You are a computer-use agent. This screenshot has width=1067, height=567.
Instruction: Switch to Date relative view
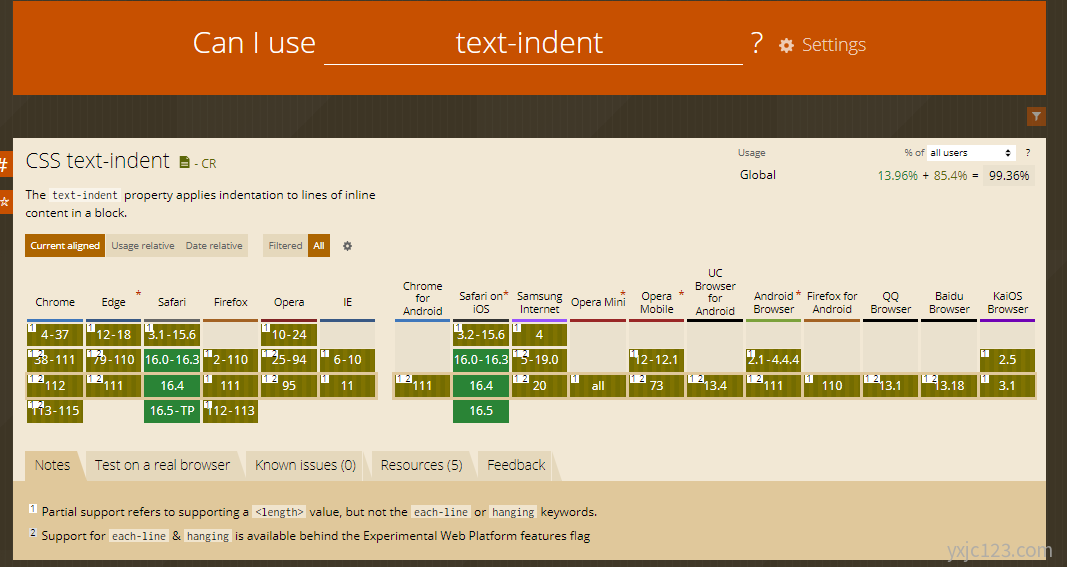pyautogui.click(x=214, y=246)
